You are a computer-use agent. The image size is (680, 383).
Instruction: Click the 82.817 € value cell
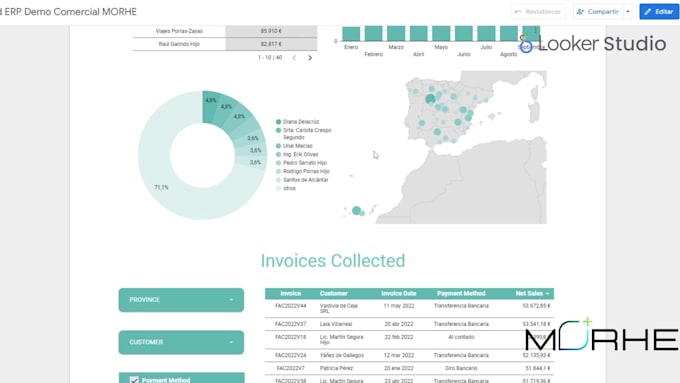click(271, 44)
